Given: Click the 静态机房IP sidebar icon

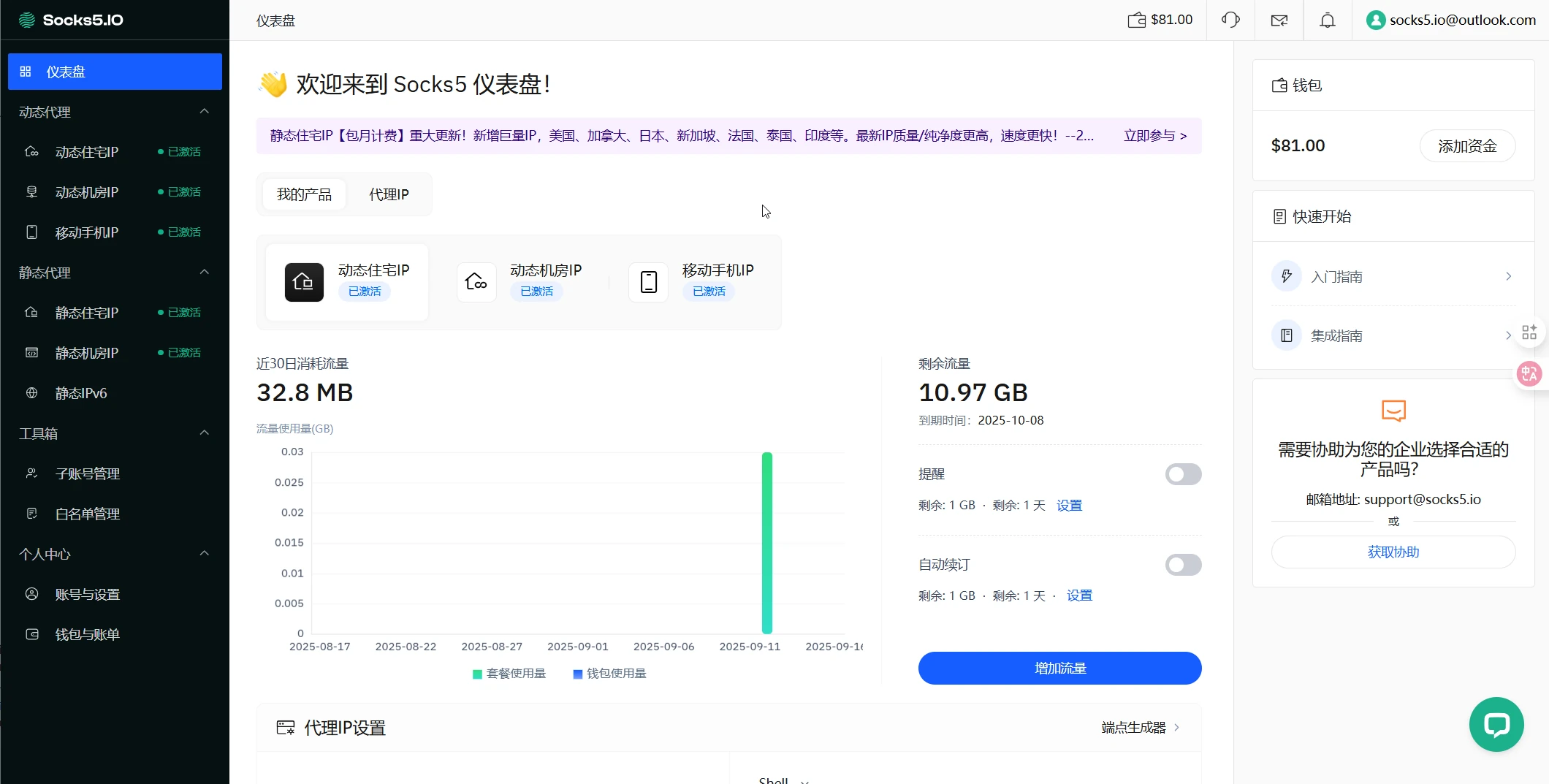Looking at the screenshot, I should 31,353.
